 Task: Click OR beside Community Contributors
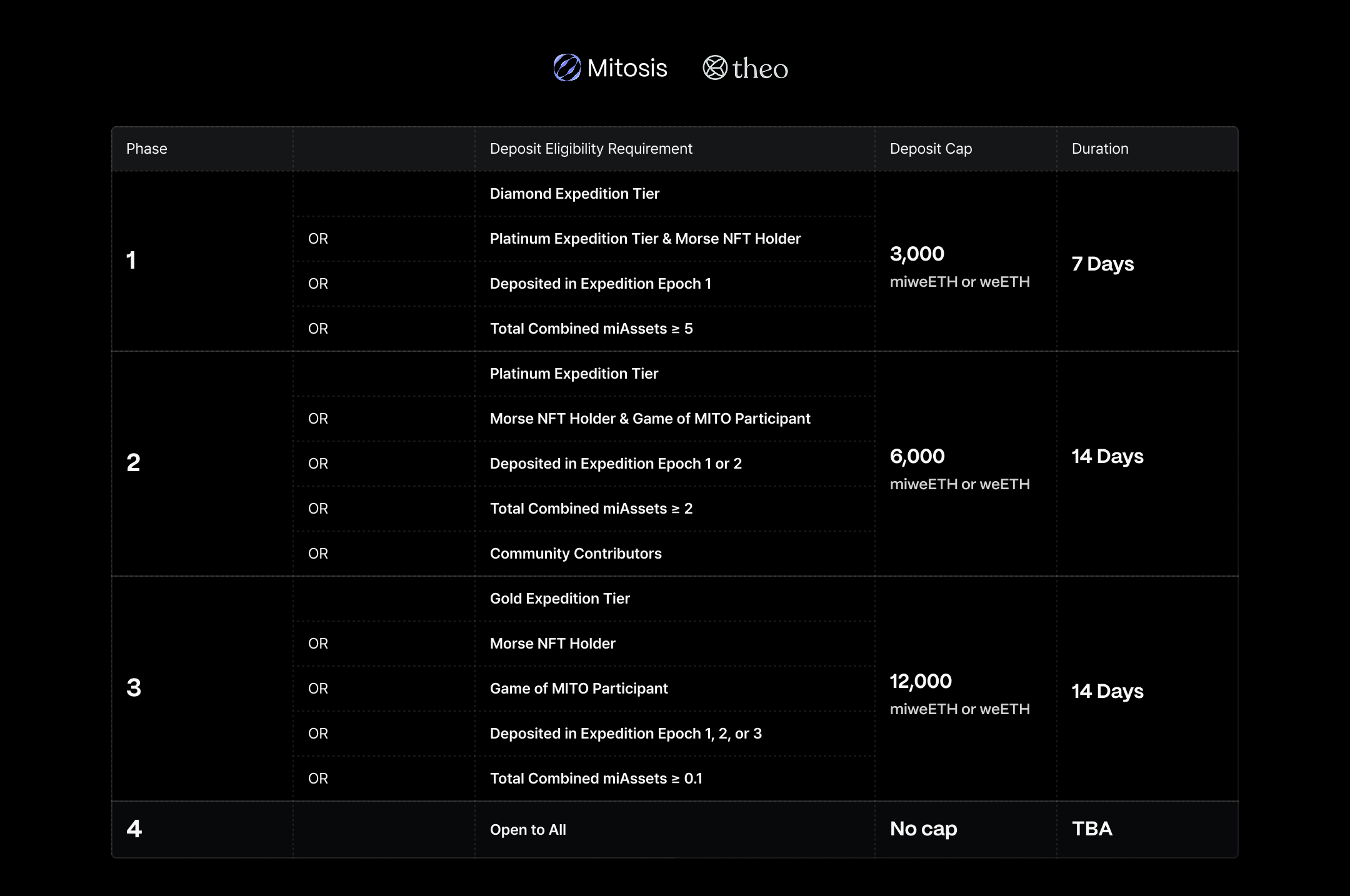(318, 554)
